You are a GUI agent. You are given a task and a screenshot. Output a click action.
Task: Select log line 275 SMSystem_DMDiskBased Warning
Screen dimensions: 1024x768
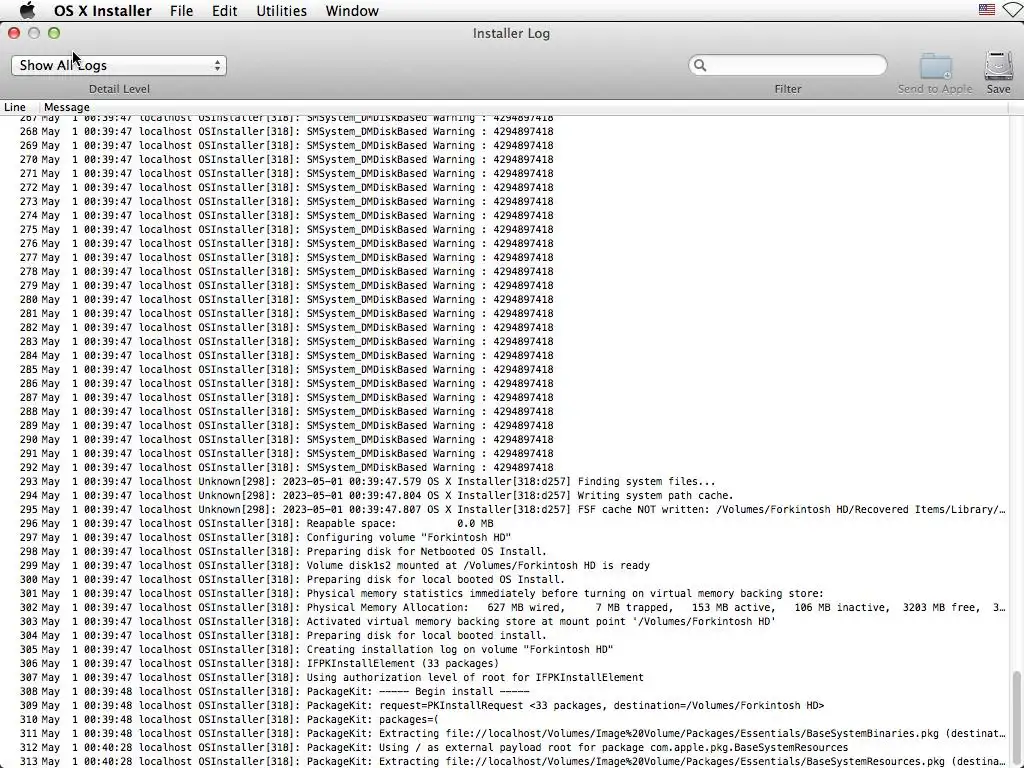pos(504,229)
